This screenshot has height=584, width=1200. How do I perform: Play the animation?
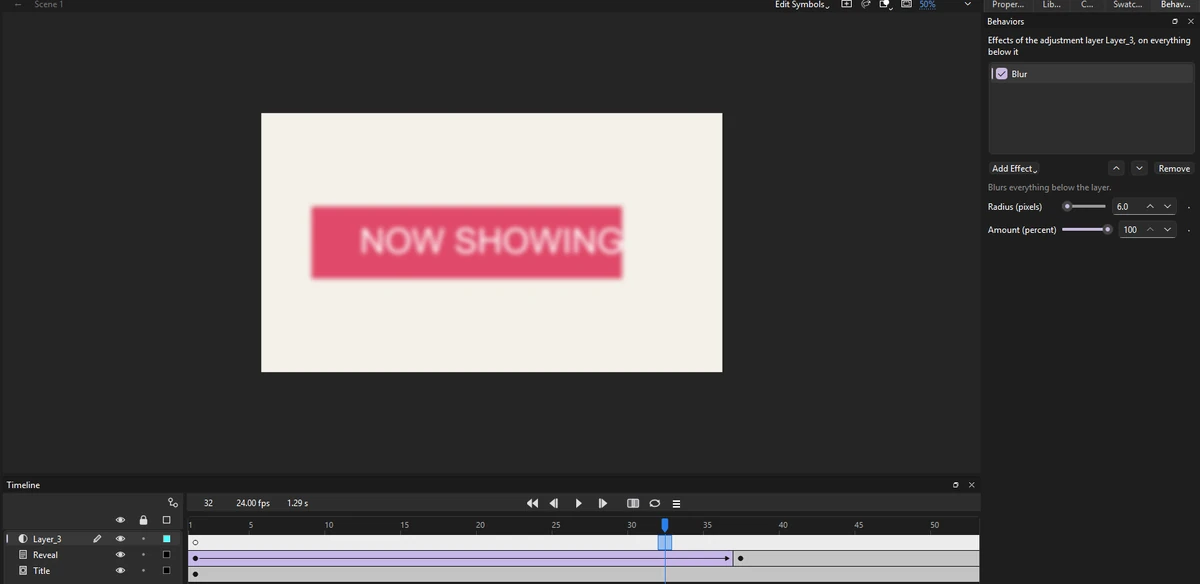[578, 503]
